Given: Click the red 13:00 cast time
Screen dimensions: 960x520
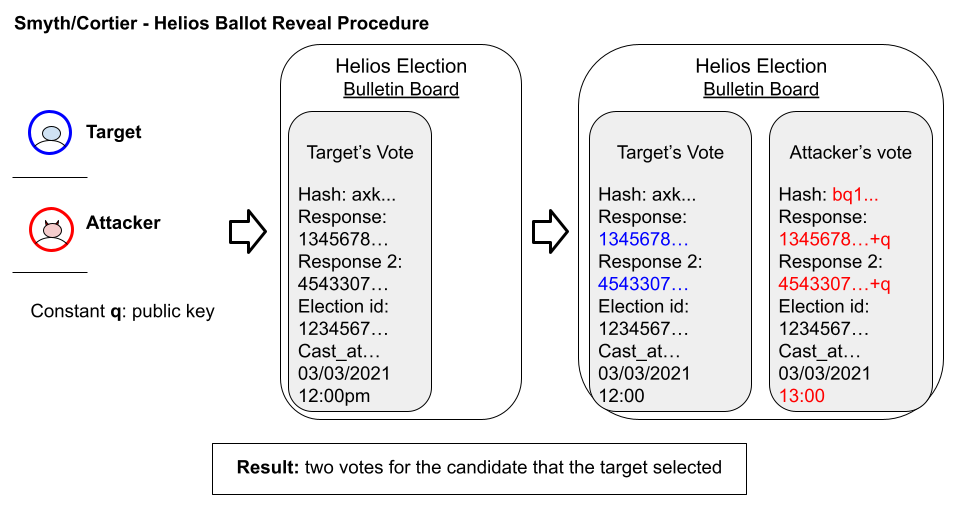Looking at the screenshot, I should coord(800,396).
